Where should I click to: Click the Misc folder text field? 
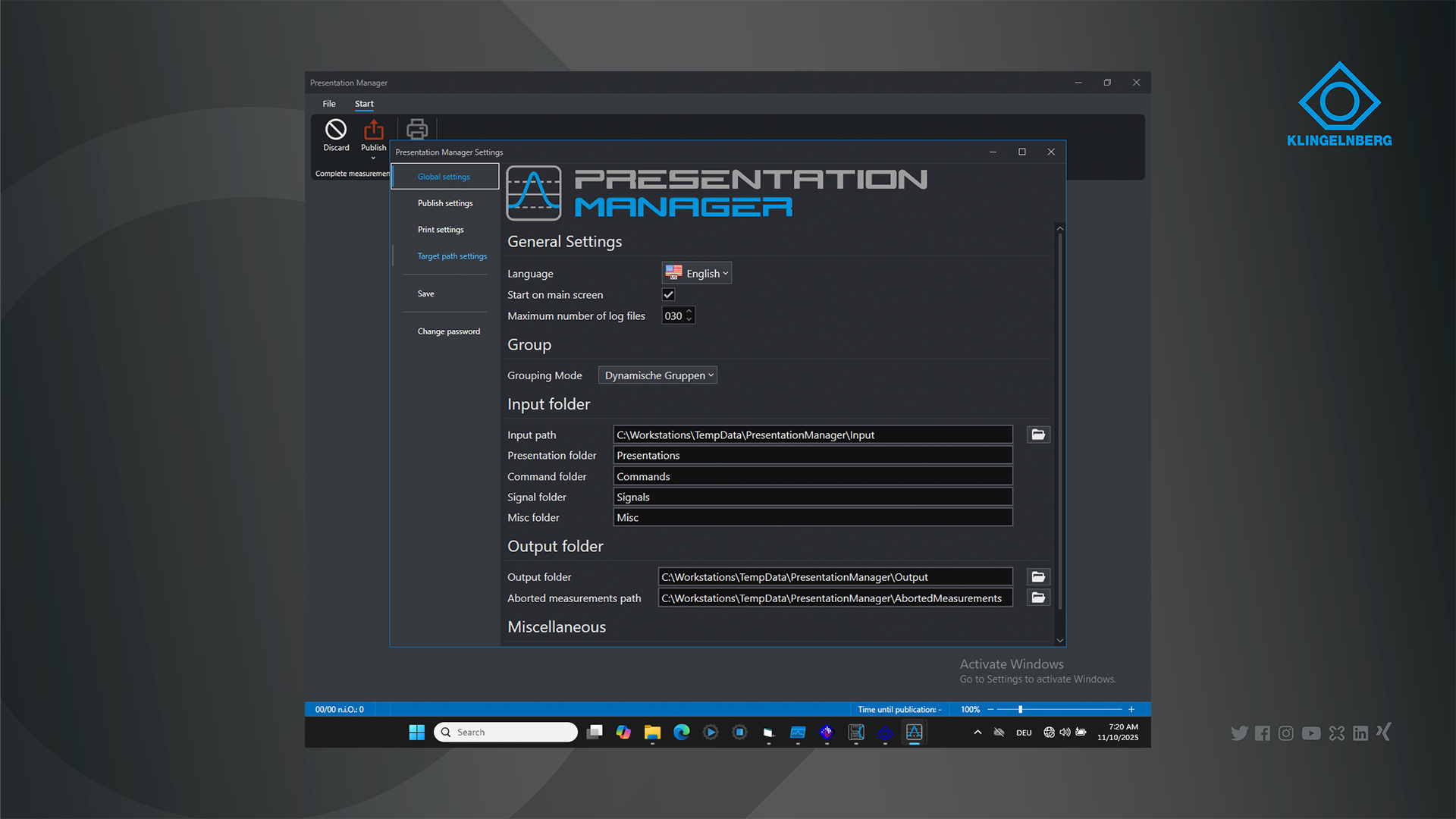click(813, 518)
